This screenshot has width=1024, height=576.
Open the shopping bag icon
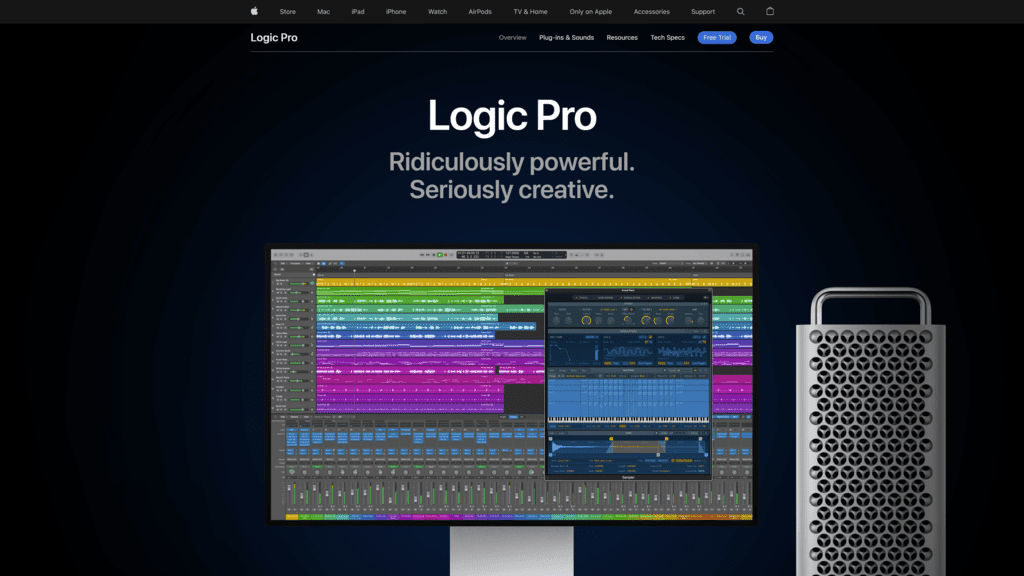(770, 11)
